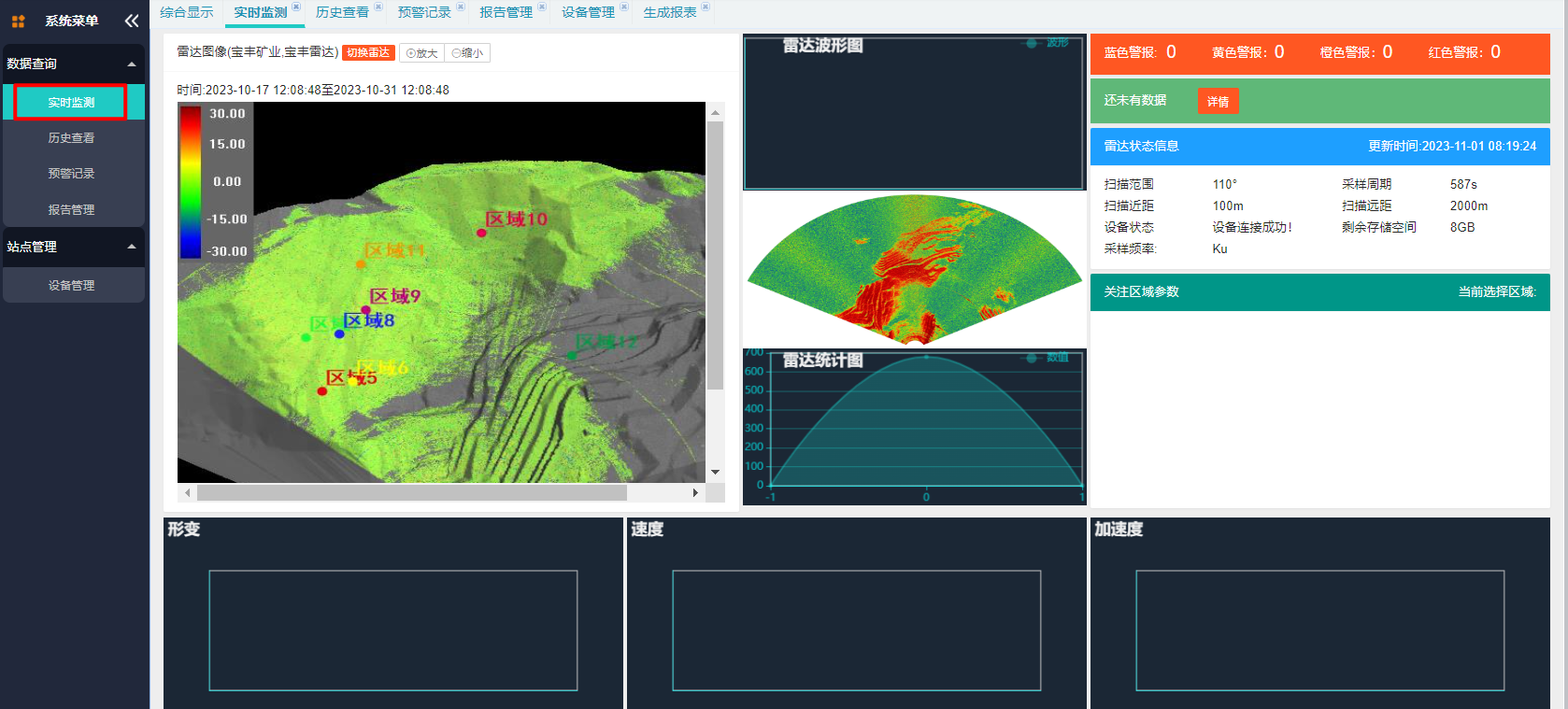Click the color scale legend bar

pyautogui.click(x=191, y=182)
